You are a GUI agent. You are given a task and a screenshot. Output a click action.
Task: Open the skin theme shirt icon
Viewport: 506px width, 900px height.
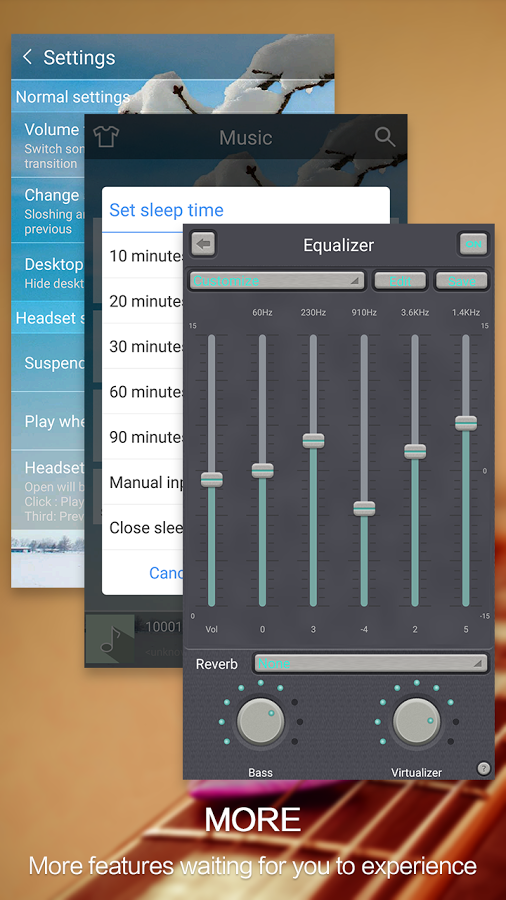click(x=106, y=137)
